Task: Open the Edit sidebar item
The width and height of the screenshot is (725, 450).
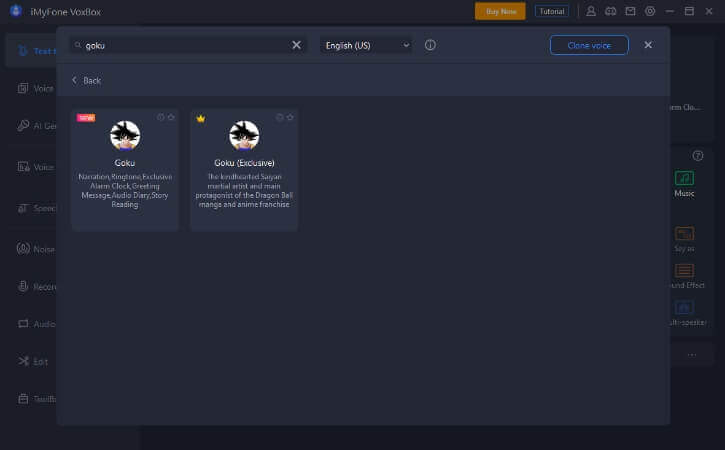Action: click(x=31, y=361)
